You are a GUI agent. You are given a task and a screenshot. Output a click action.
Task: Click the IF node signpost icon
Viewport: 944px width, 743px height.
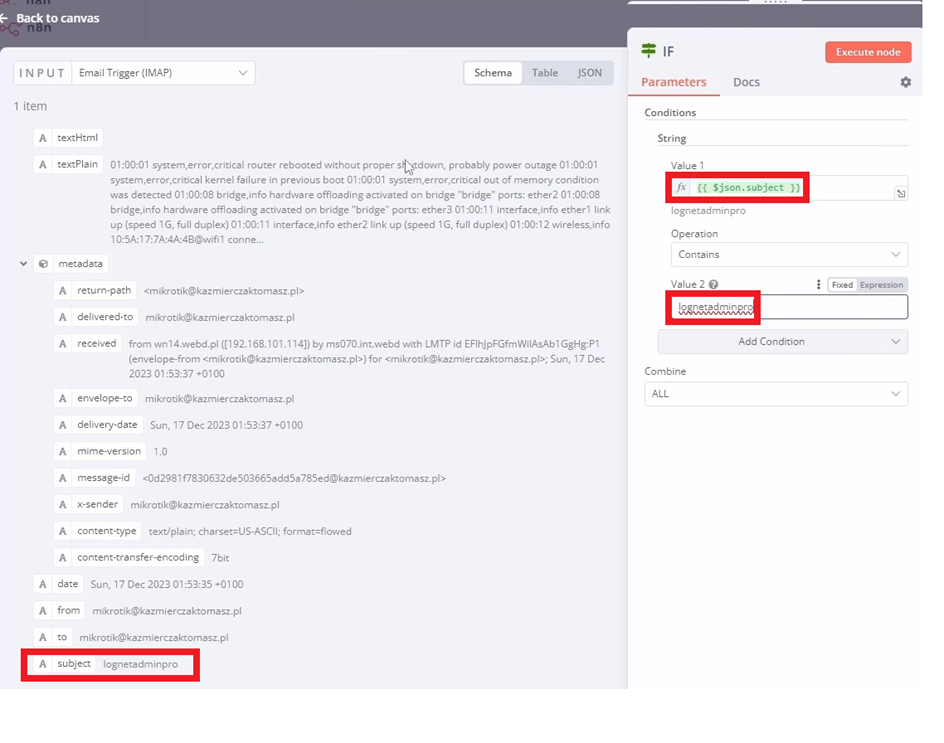point(649,51)
